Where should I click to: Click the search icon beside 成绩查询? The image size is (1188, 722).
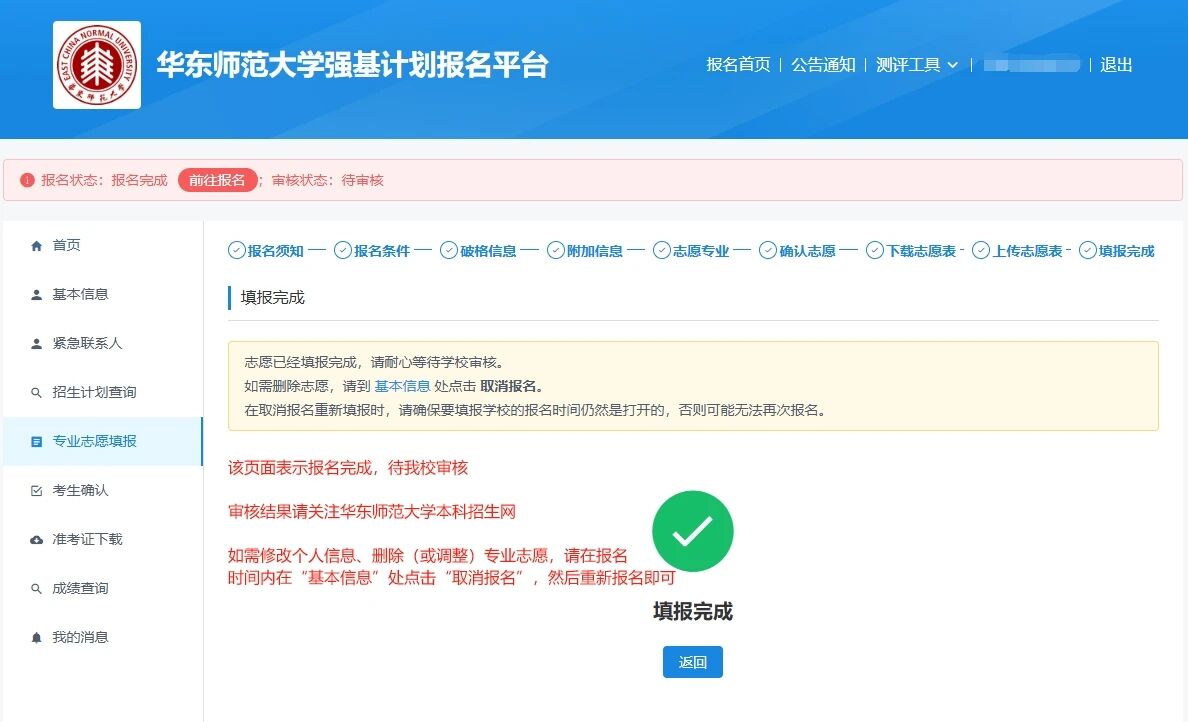(x=37, y=589)
